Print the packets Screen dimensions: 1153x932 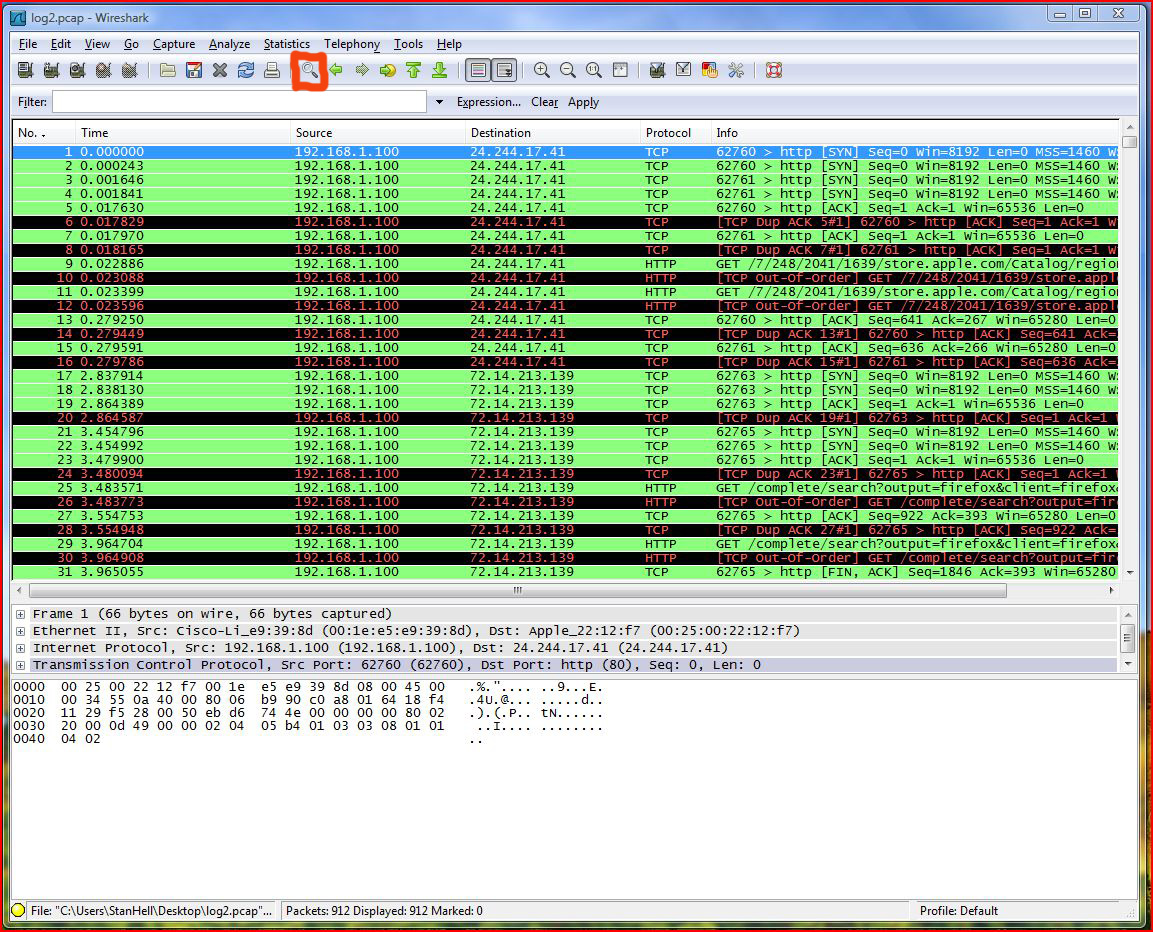click(272, 71)
